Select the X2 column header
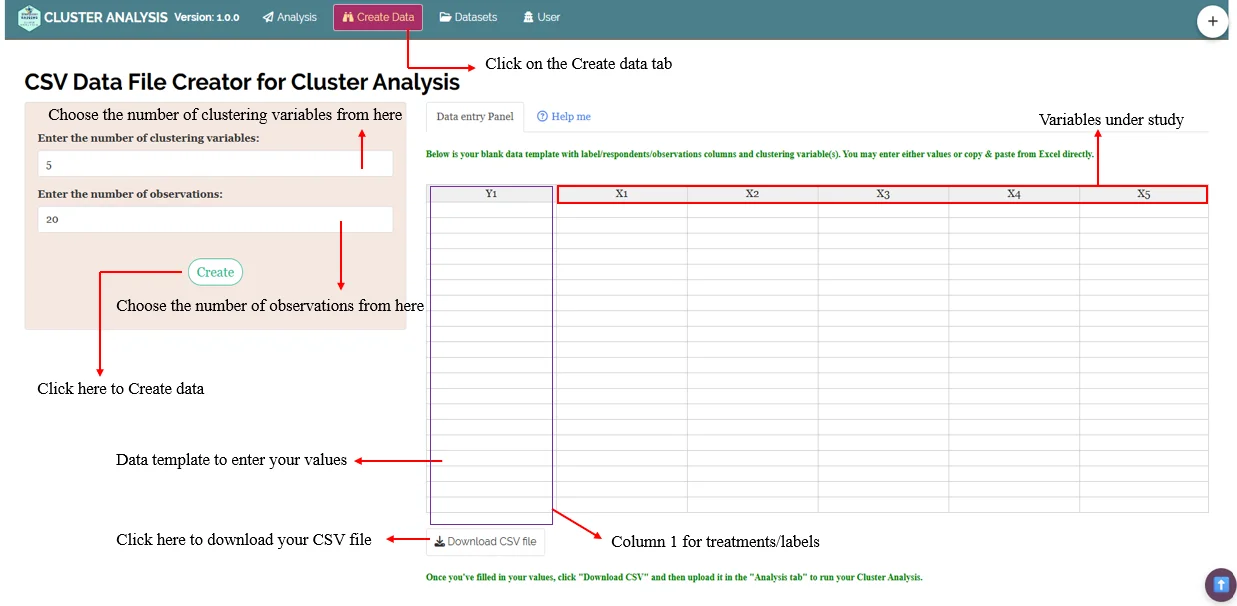Viewport: 1237px width, 606px height. 752,194
